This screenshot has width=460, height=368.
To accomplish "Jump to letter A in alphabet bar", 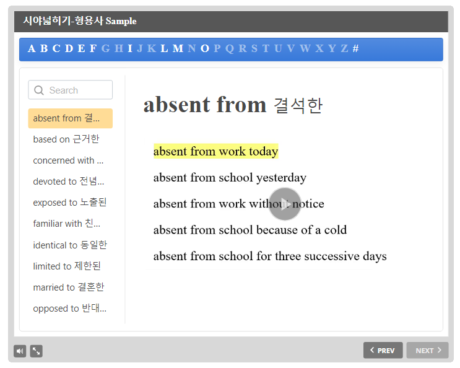I will (32, 49).
